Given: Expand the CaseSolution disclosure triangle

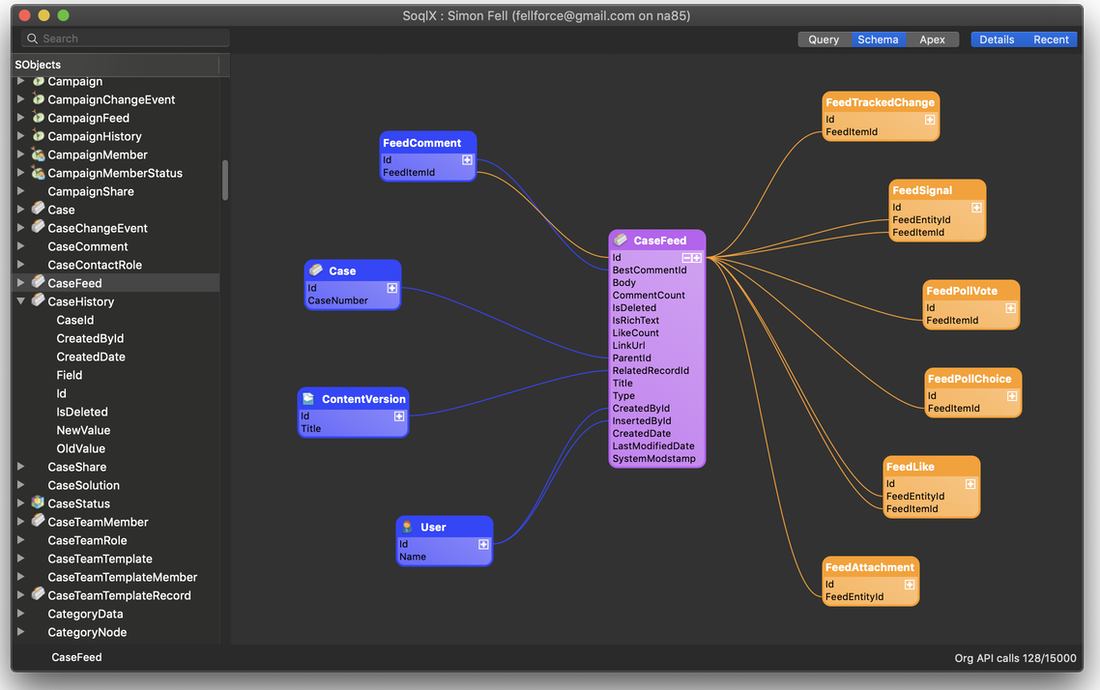Looking at the screenshot, I should tap(21, 484).
